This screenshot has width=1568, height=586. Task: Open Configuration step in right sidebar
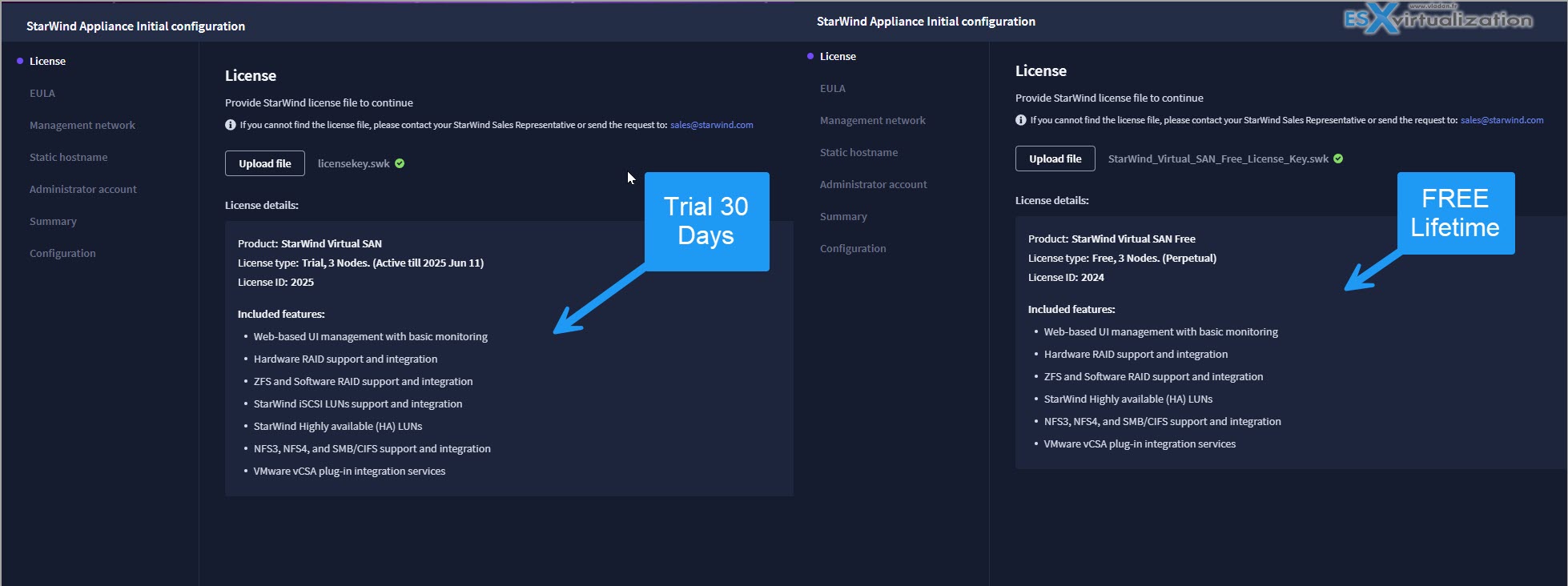[x=853, y=248]
